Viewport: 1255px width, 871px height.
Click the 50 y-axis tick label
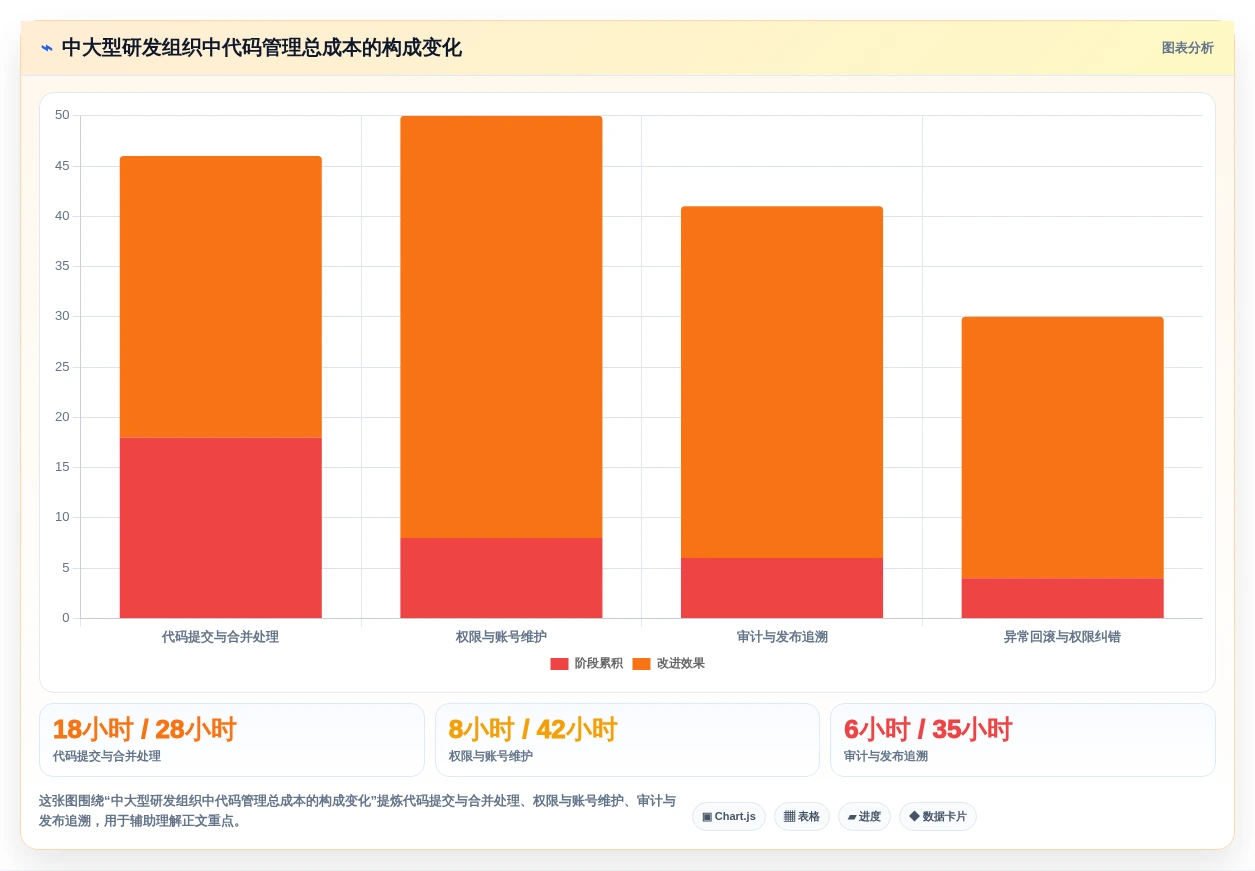(x=62, y=115)
